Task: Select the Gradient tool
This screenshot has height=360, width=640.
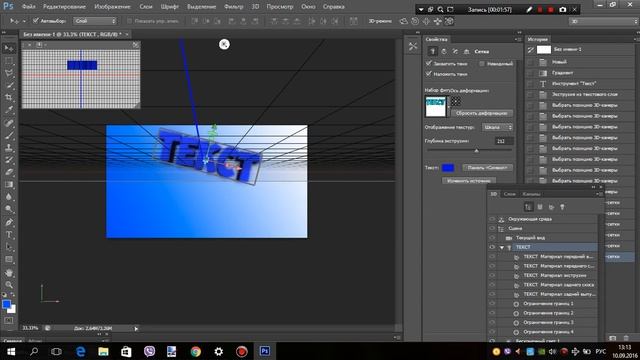Action: tap(9, 184)
